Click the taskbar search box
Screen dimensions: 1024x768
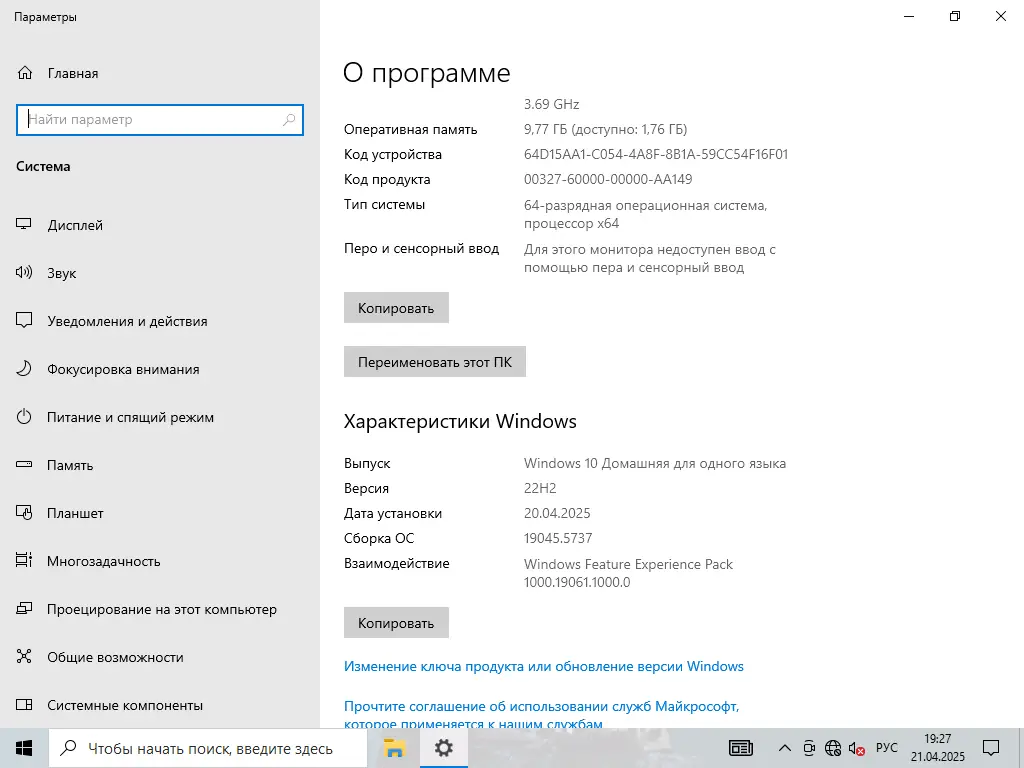[208, 748]
